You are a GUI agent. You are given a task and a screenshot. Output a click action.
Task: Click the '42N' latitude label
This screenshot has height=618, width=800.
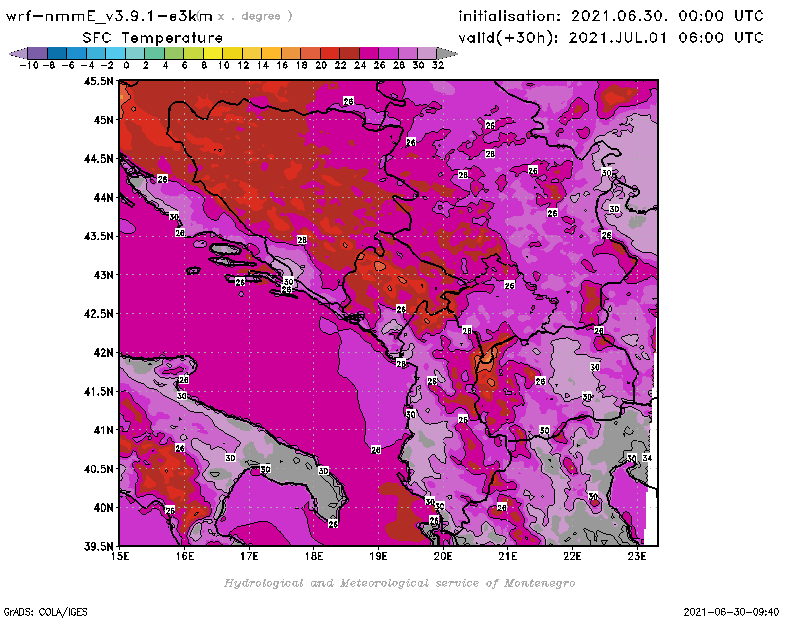(x=104, y=353)
